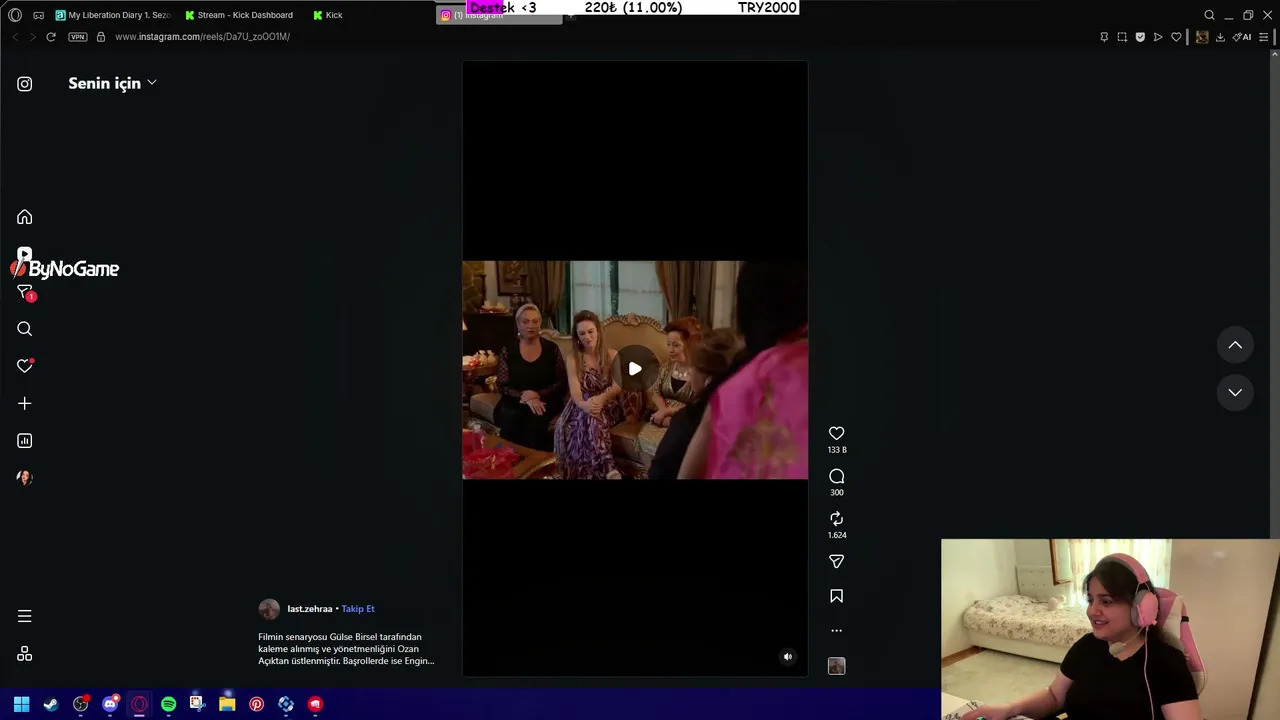This screenshot has width=1280, height=720.
Task: Reload the page with the refresh icon
Action: click(x=51, y=37)
